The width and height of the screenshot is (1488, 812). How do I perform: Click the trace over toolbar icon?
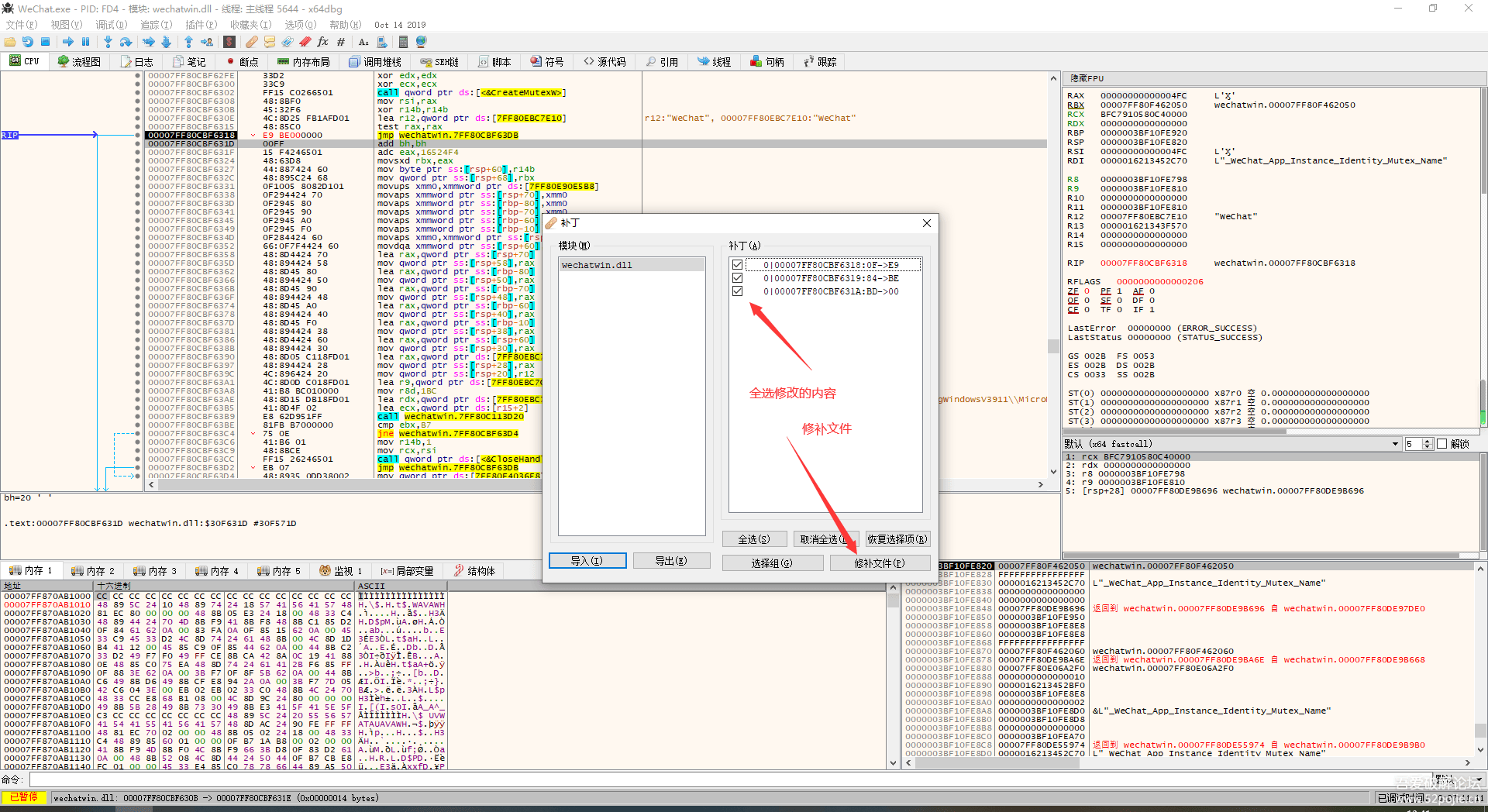[166, 42]
